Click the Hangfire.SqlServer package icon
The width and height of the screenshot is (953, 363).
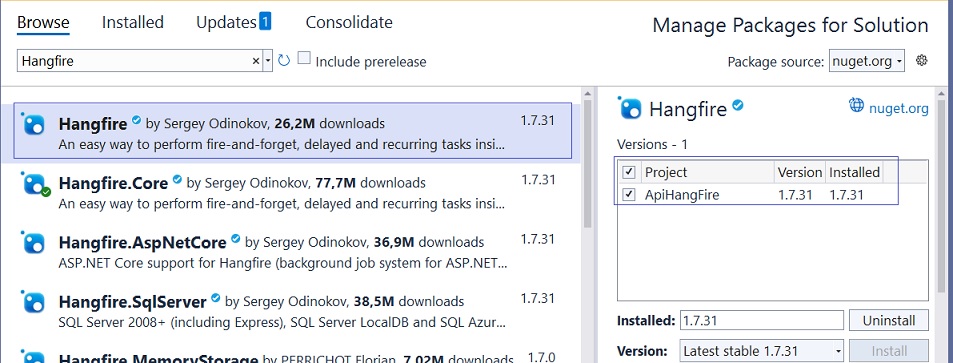coord(33,302)
